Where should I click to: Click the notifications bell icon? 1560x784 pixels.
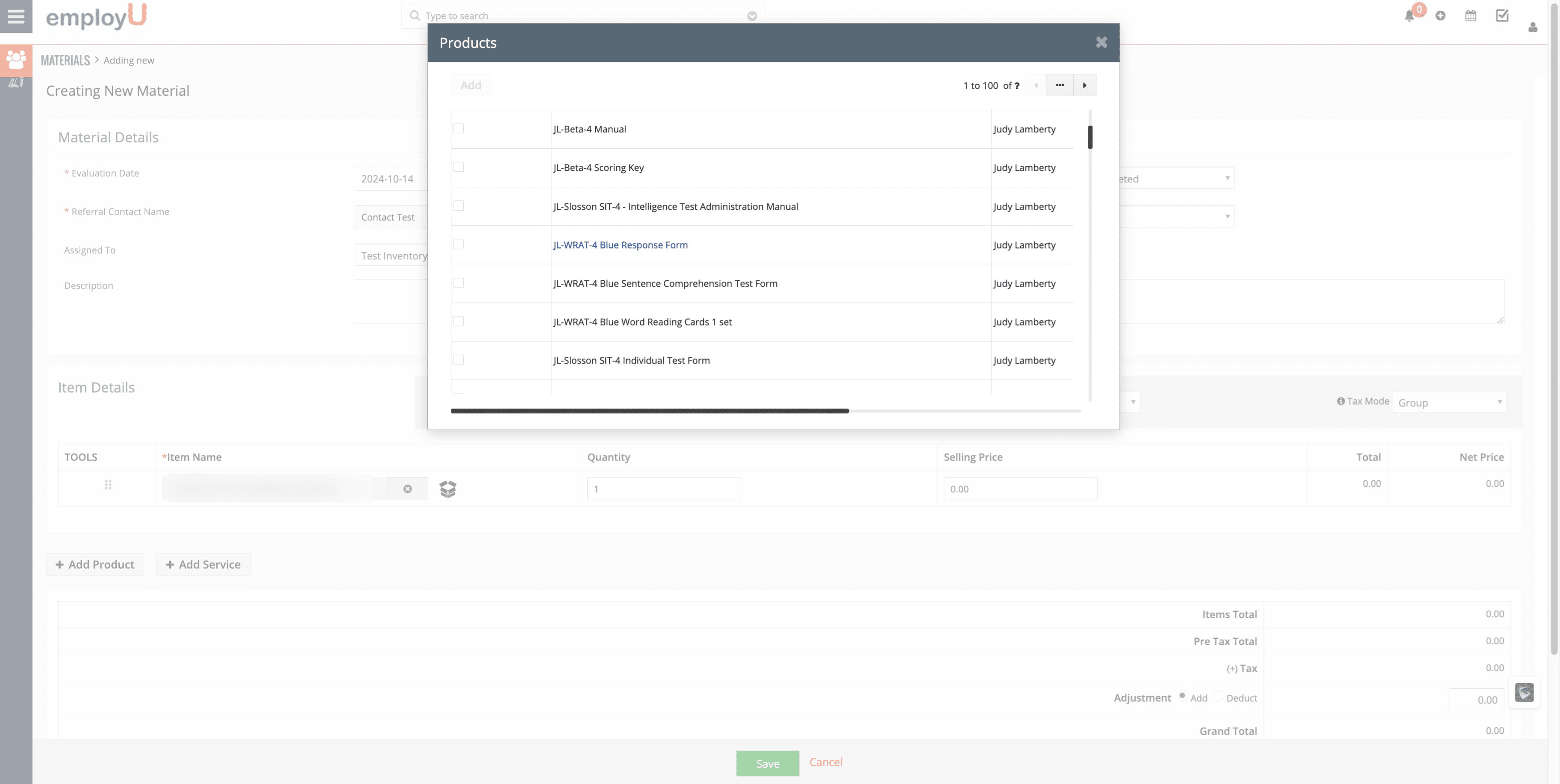1409,16
